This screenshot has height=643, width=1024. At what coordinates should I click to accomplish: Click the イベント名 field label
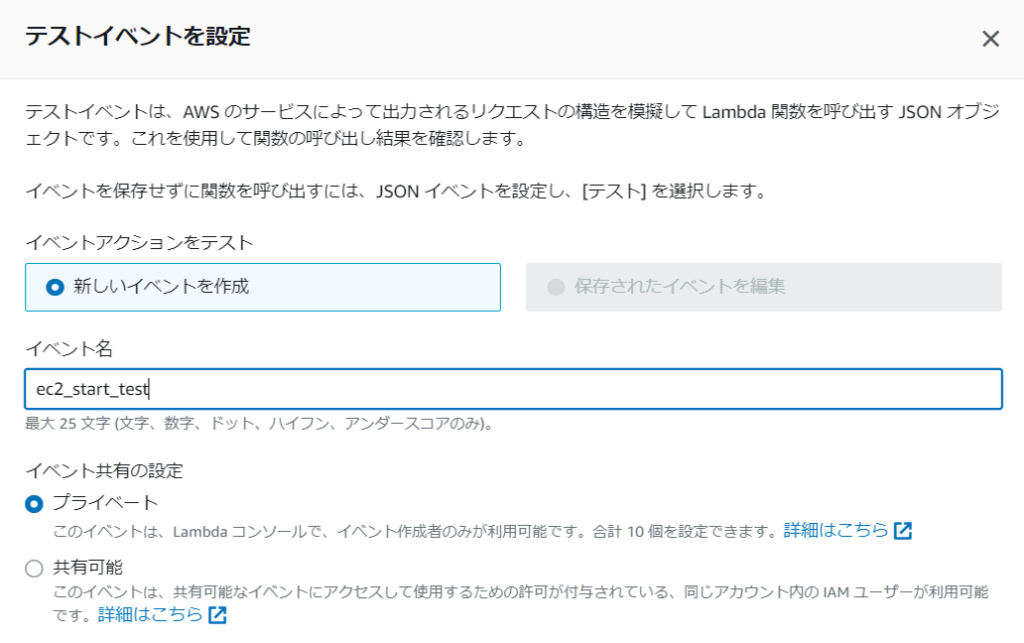coord(68,349)
